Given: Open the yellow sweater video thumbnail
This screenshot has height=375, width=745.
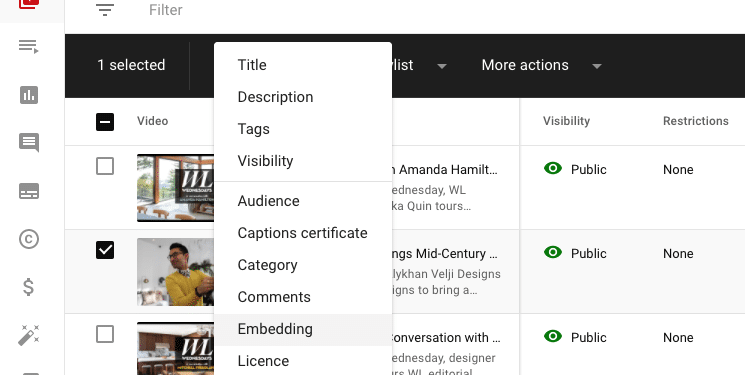Looking at the screenshot, I should pyautogui.click(x=175, y=272).
